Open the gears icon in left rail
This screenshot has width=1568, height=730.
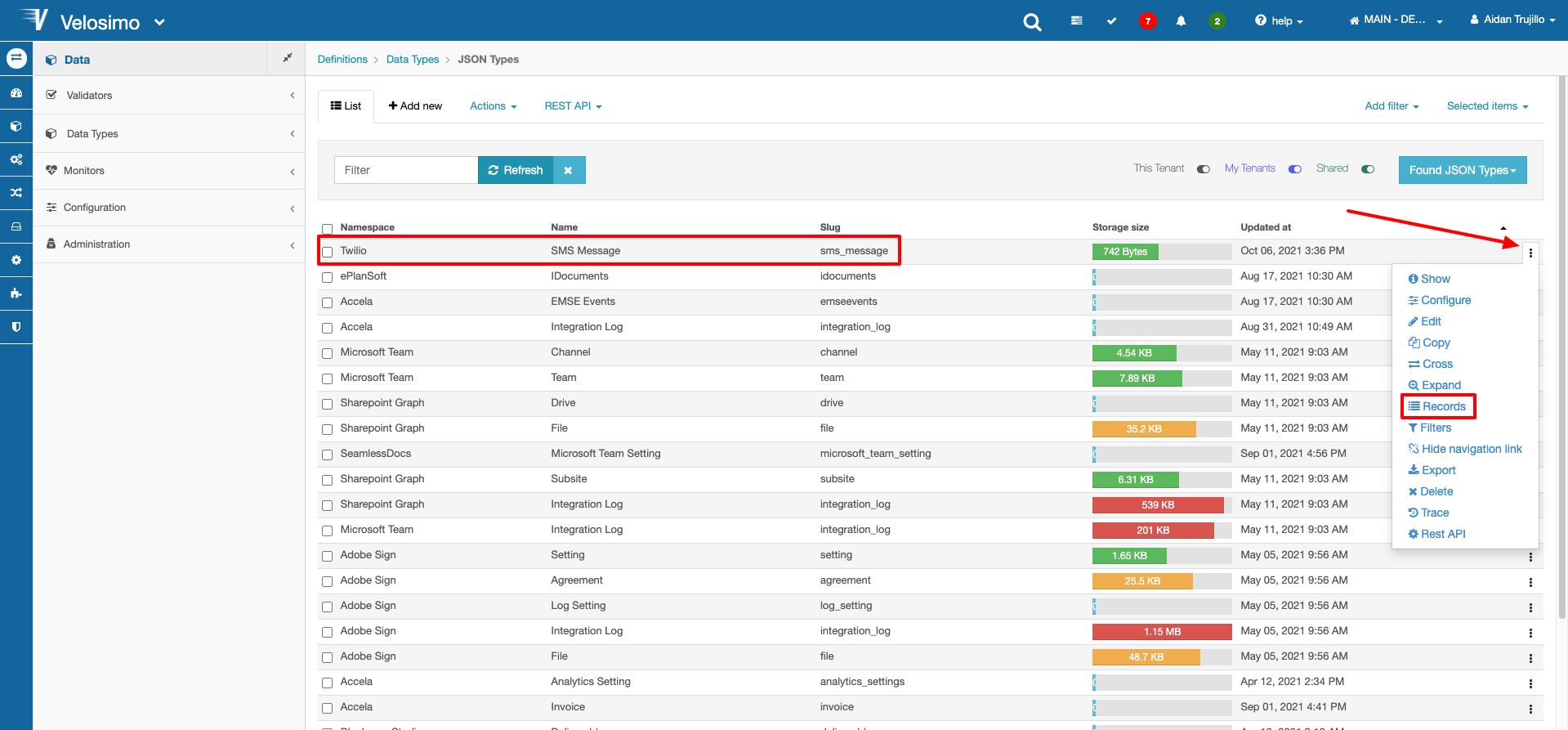tap(16, 159)
